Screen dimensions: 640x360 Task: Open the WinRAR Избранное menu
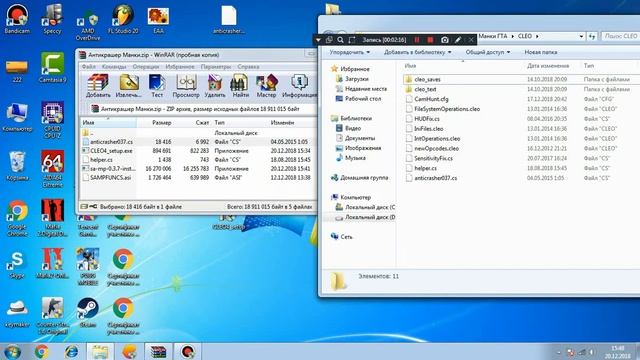tap(180, 67)
